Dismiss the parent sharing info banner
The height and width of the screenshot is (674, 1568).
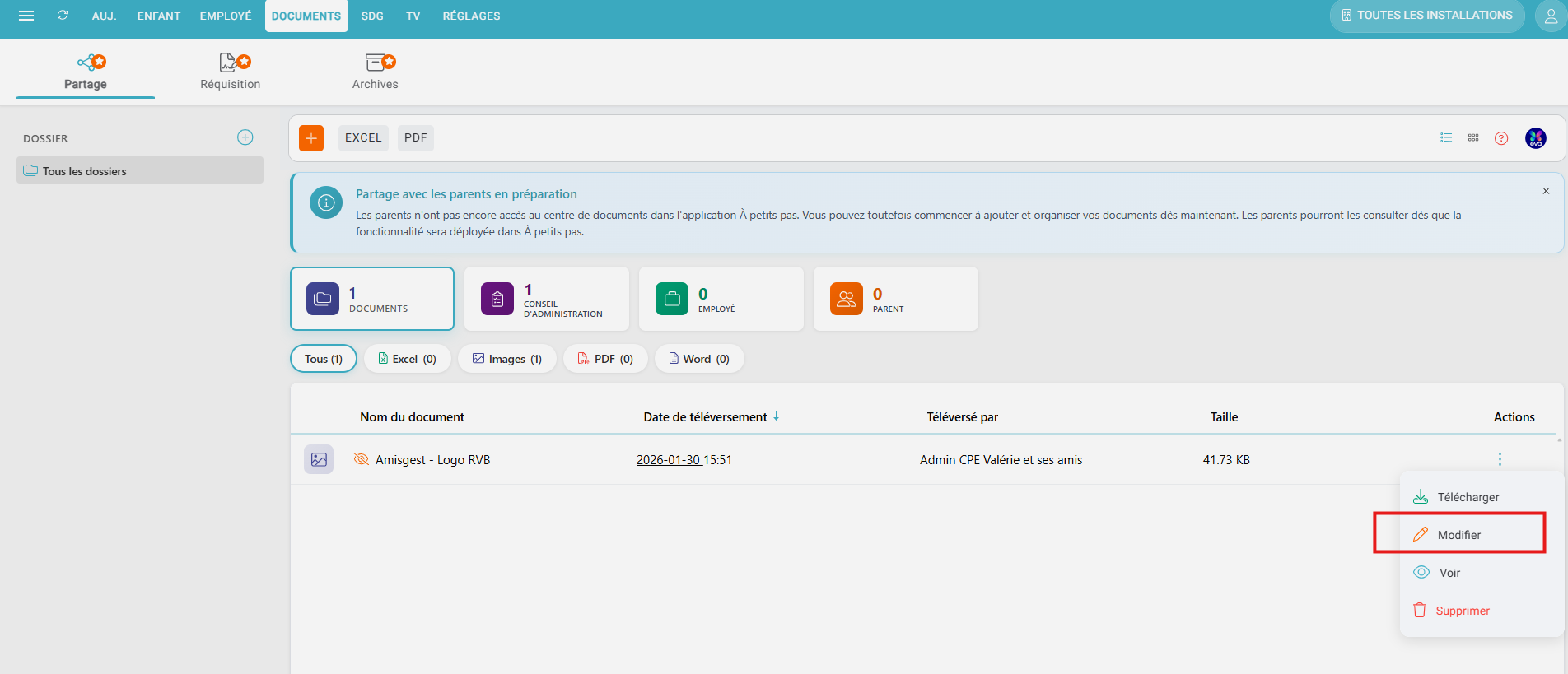1546,191
